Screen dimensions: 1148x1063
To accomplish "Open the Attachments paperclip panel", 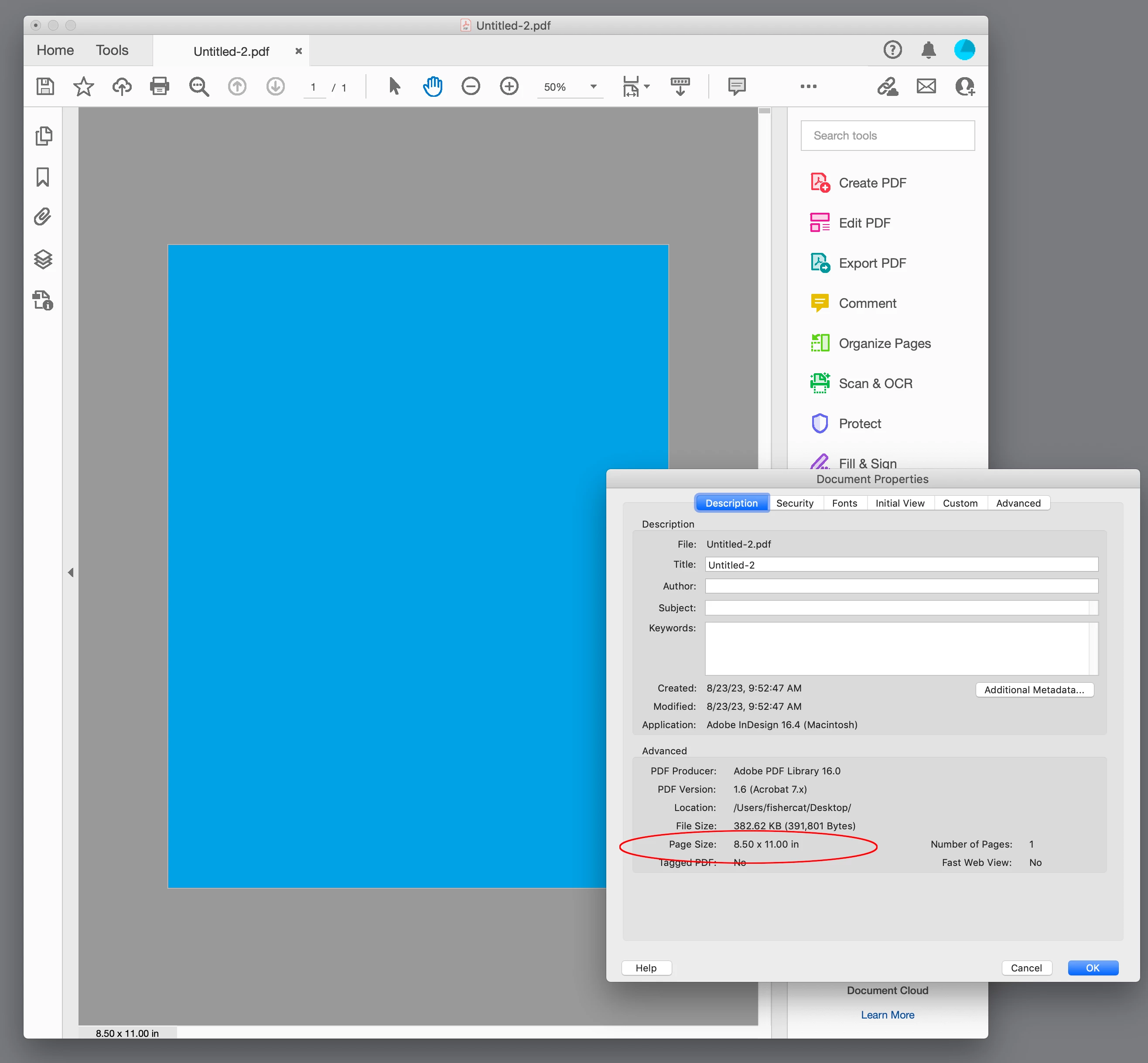I will pyautogui.click(x=43, y=217).
